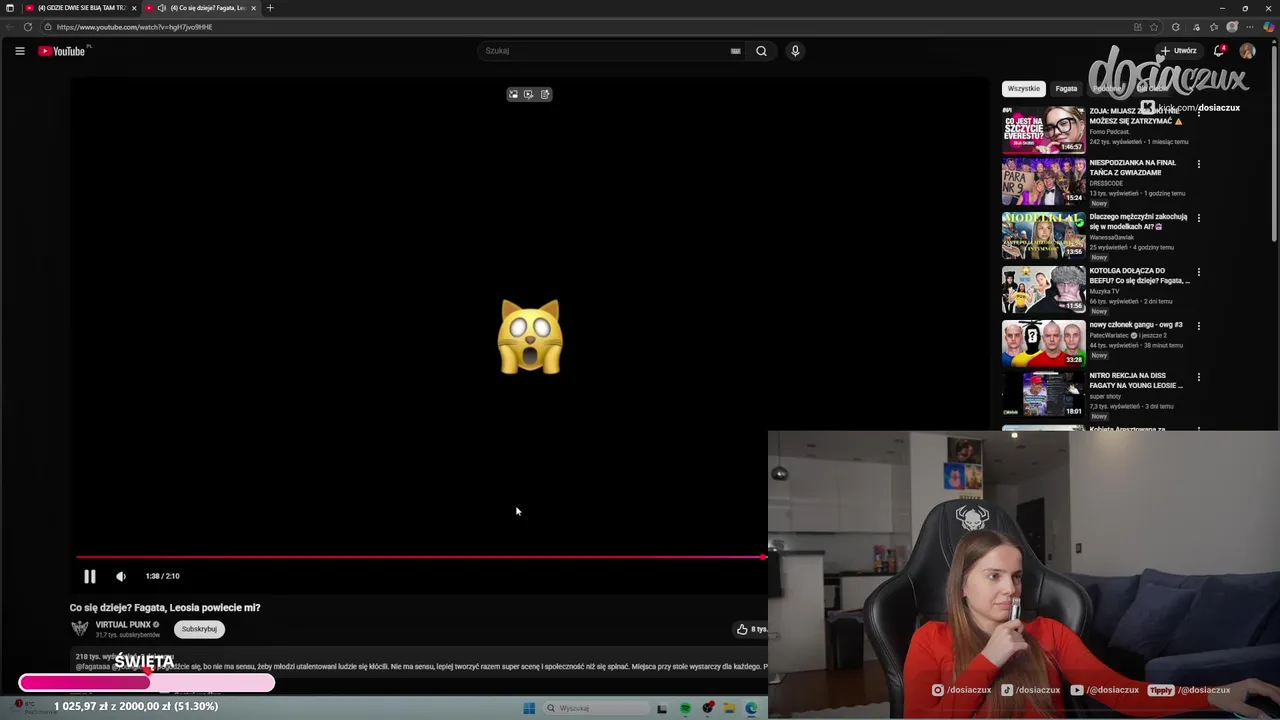Open the more menu for the ZOJA video
1280x720 pixels.
pyautogui.click(x=1198, y=112)
